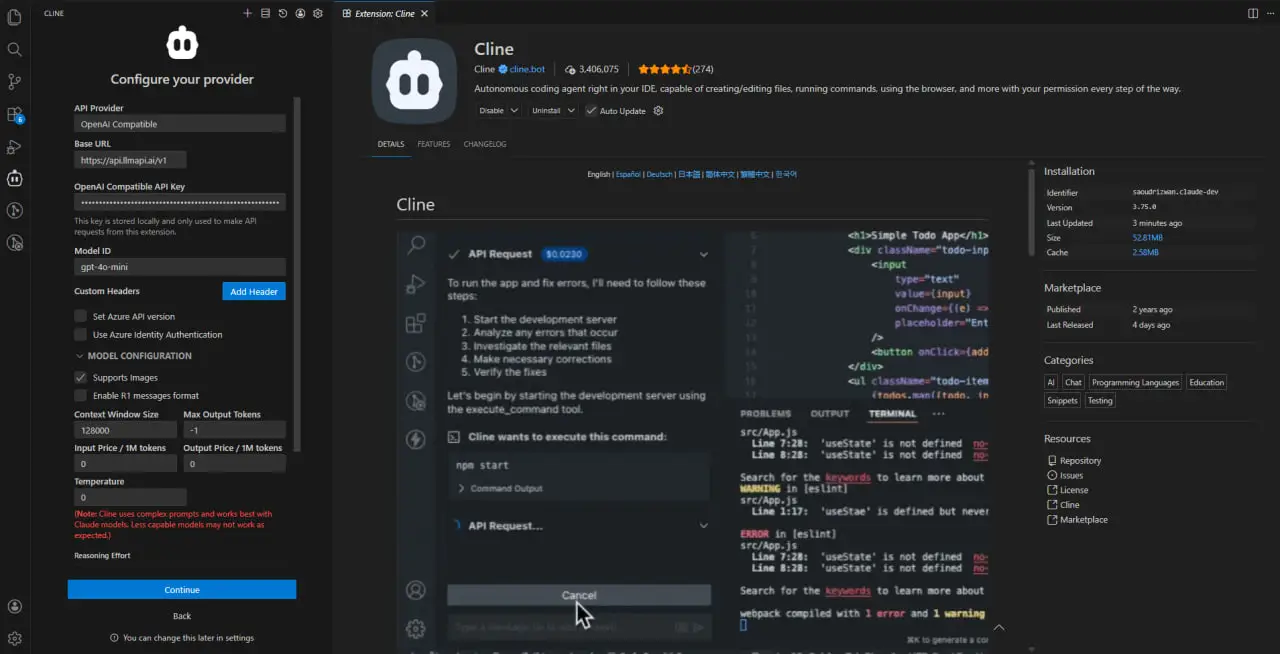Click the Base URL input field

coord(130,160)
